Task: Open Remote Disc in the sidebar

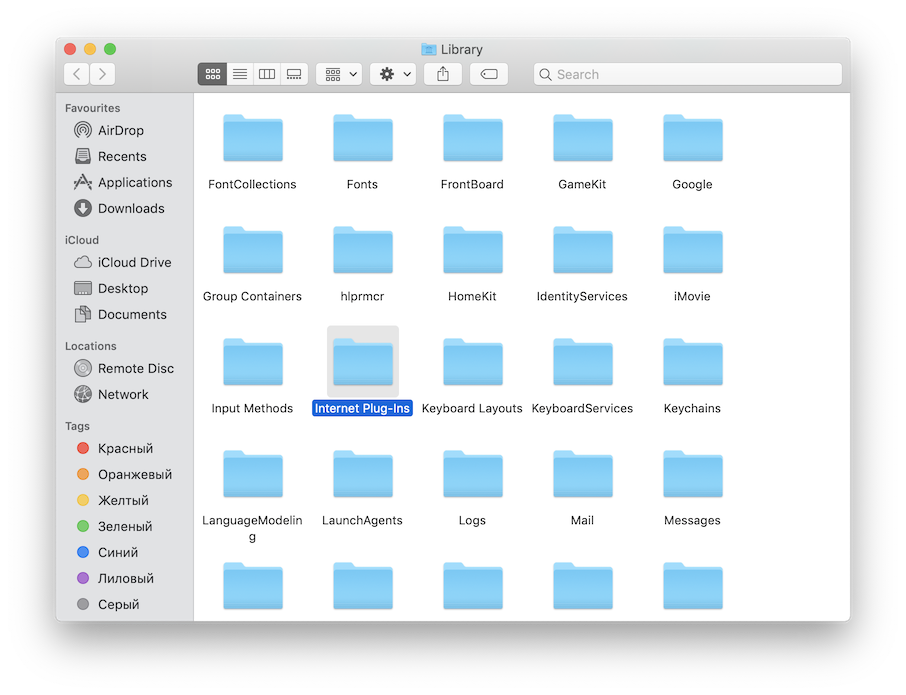Action: (x=135, y=368)
